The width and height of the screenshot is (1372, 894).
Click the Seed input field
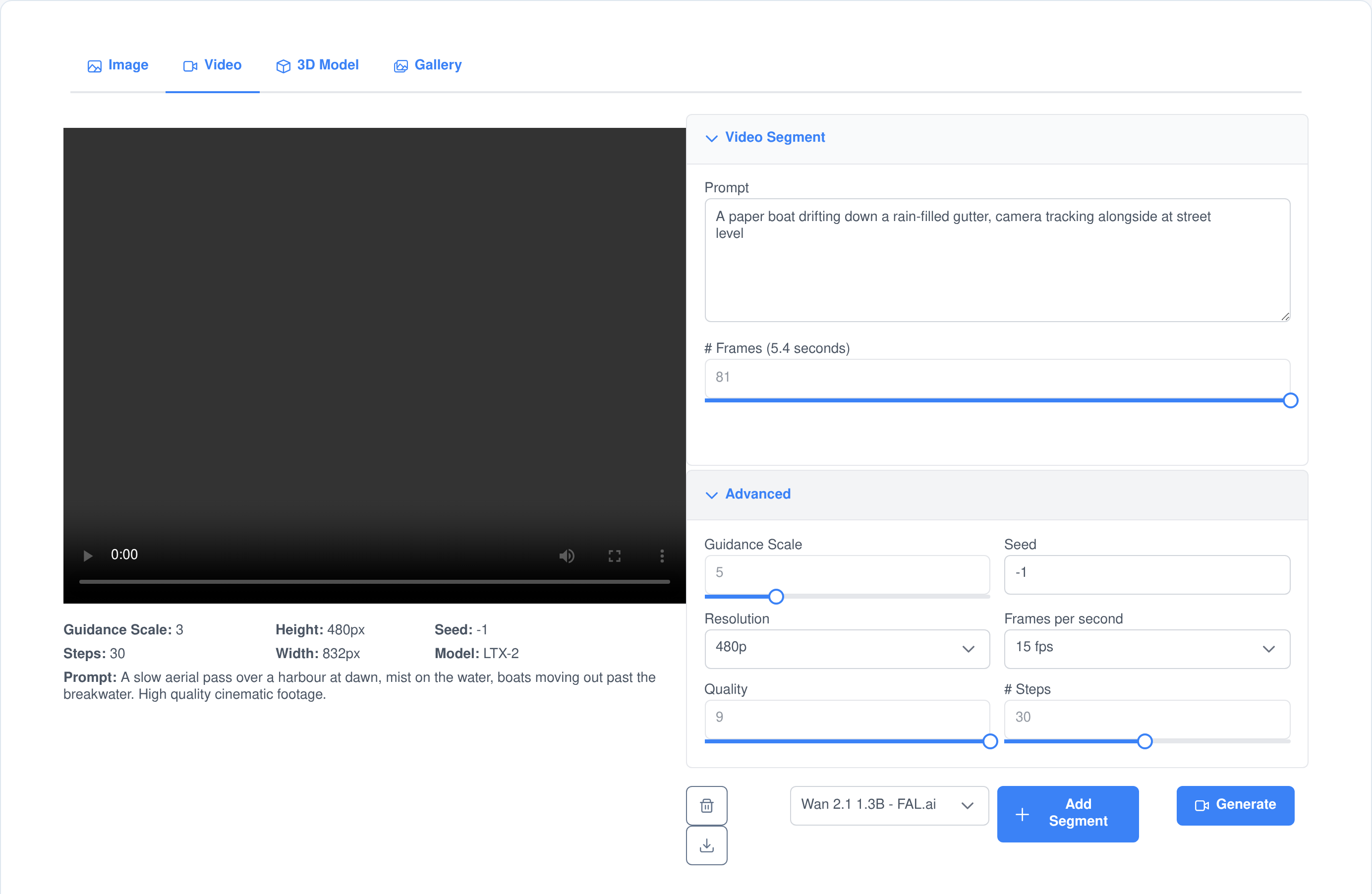click(1146, 574)
